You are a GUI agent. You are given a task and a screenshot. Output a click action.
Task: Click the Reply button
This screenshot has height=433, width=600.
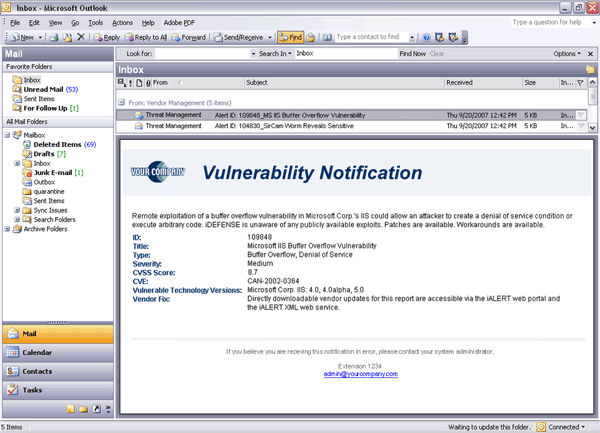click(107, 37)
